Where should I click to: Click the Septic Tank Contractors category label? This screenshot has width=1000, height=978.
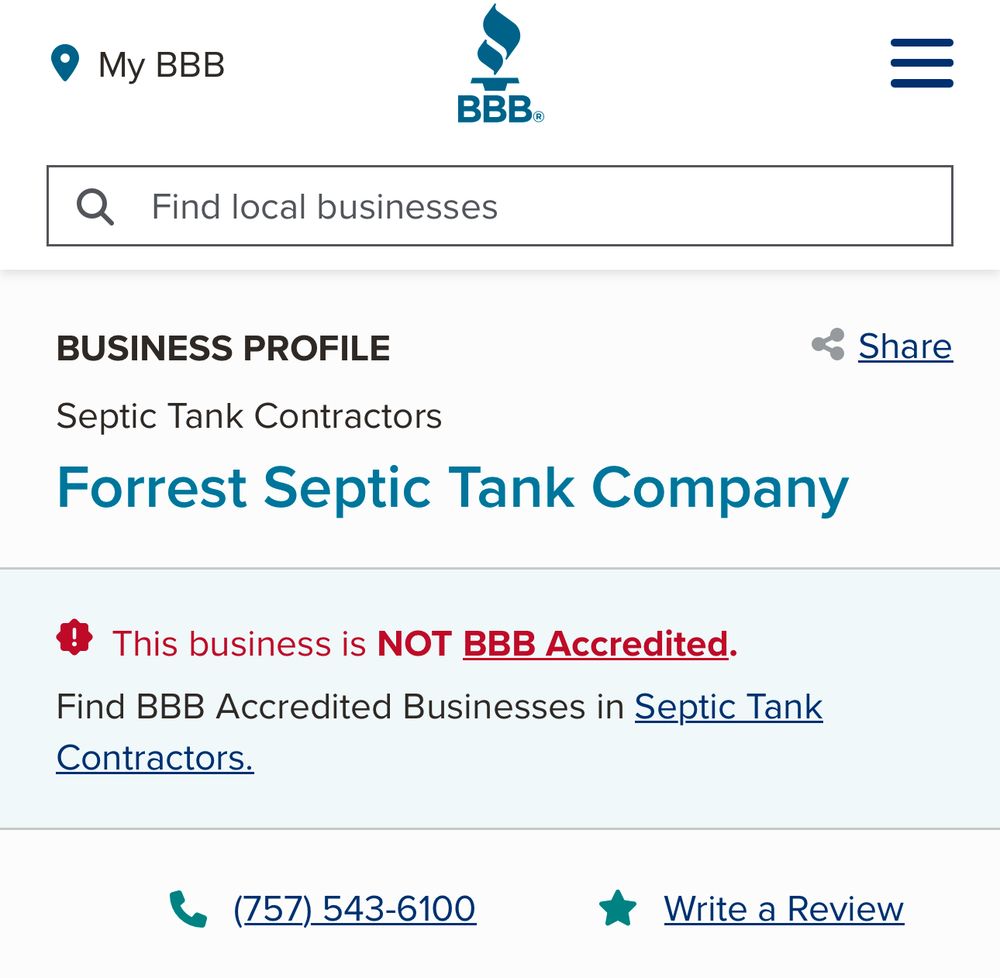point(249,416)
